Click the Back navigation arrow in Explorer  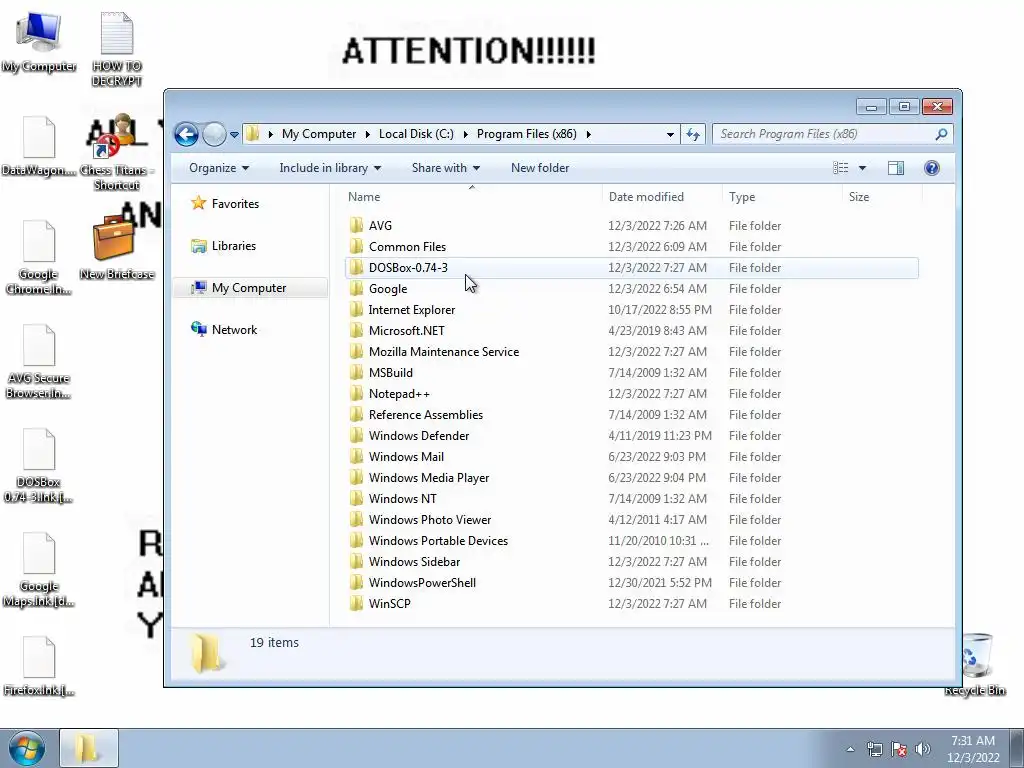point(186,135)
